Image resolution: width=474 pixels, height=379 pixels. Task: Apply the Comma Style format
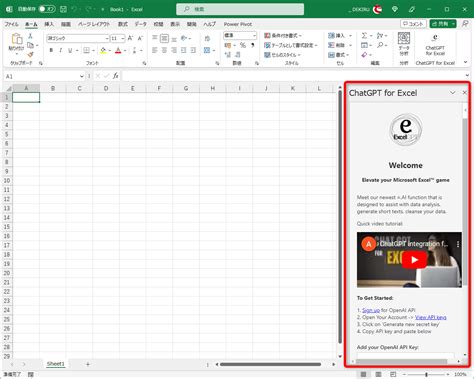(252, 45)
